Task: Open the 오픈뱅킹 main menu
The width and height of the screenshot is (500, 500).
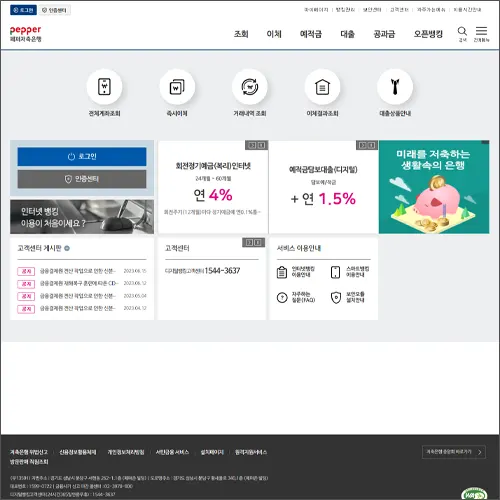Action: [x=428, y=34]
